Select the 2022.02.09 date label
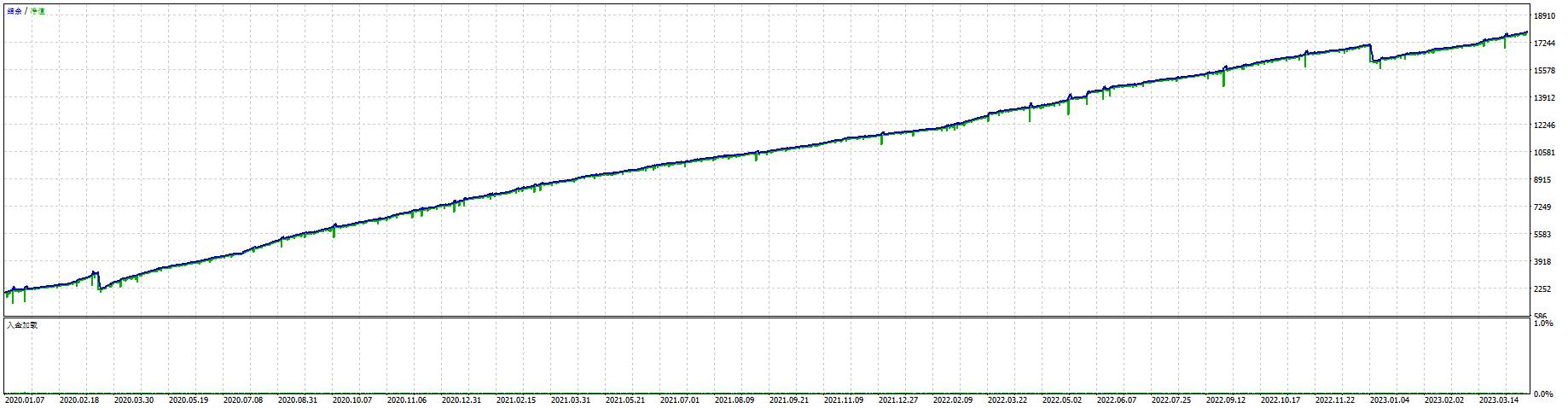Image resolution: width=1568 pixels, height=408 pixels. pos(953,399)
